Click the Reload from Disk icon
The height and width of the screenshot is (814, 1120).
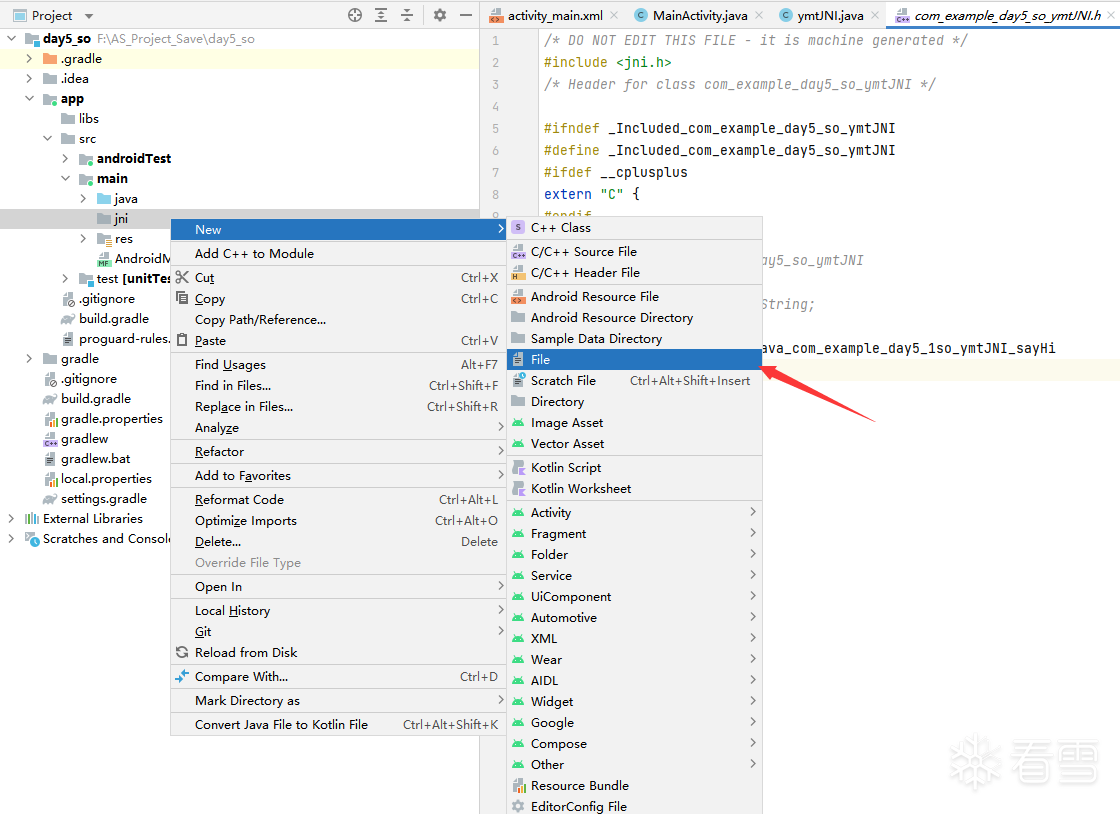point(182,652)
